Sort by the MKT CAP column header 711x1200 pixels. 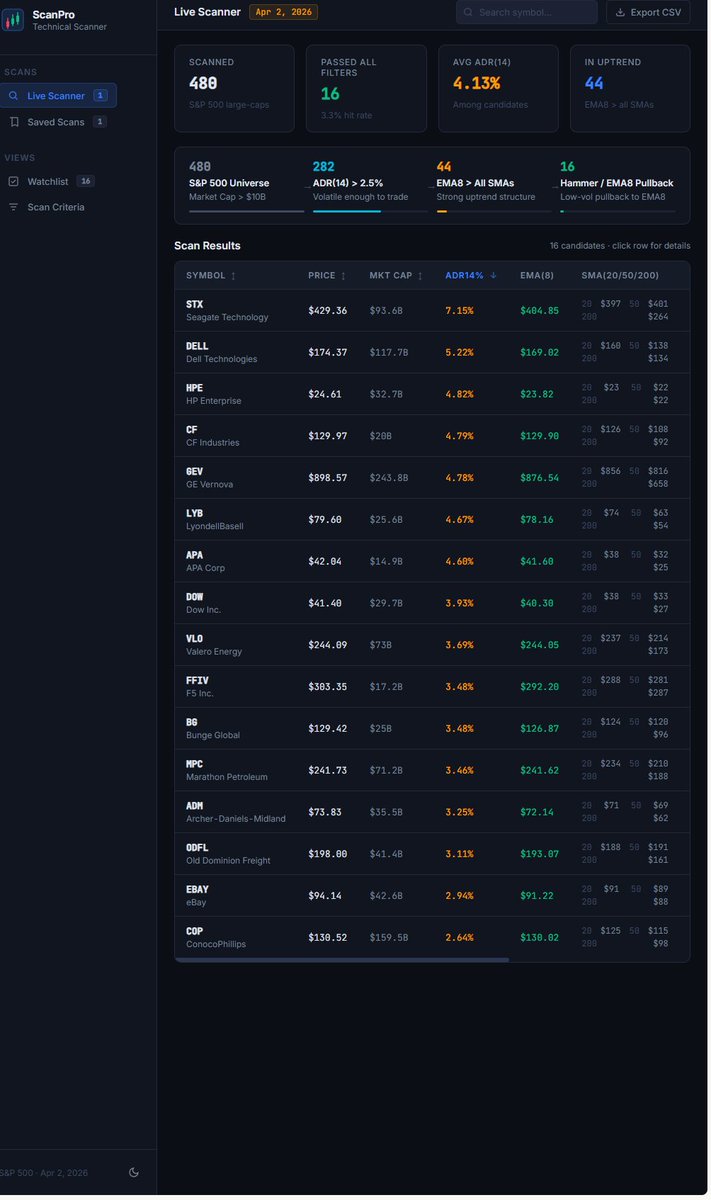pos(396,276)
